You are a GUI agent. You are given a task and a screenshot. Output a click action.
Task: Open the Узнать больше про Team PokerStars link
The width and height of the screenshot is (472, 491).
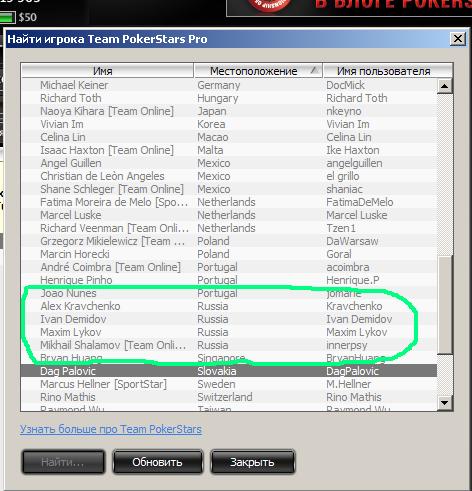coord(111,429)
